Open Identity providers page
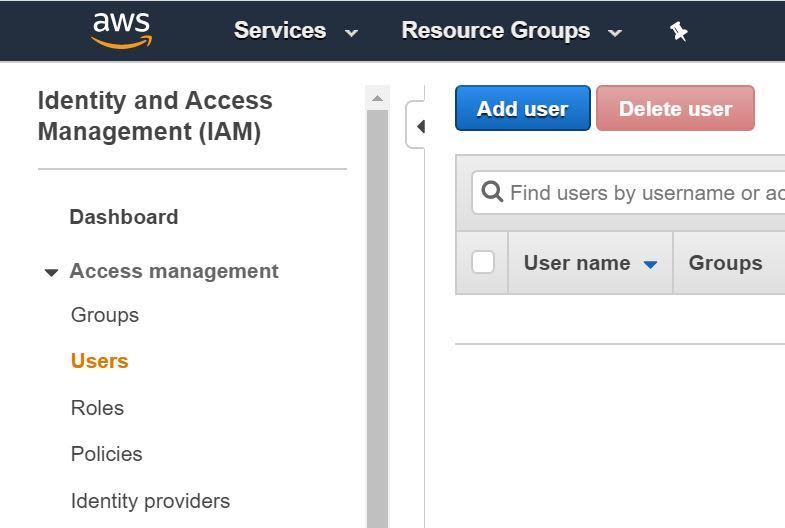 click(x=150, y=501)
